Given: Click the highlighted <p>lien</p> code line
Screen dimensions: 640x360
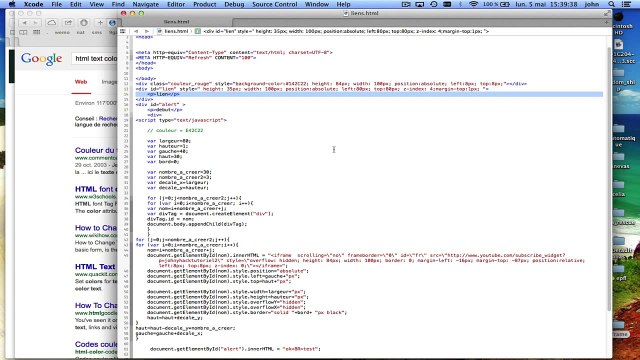Looking at the screenshot, I should pyautogui.click(x=369, y=94).
